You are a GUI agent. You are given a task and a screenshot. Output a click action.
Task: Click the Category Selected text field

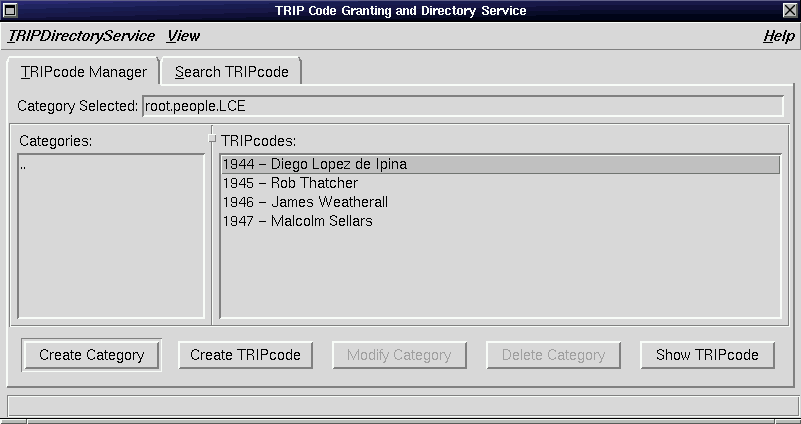(x=462, y=106)
